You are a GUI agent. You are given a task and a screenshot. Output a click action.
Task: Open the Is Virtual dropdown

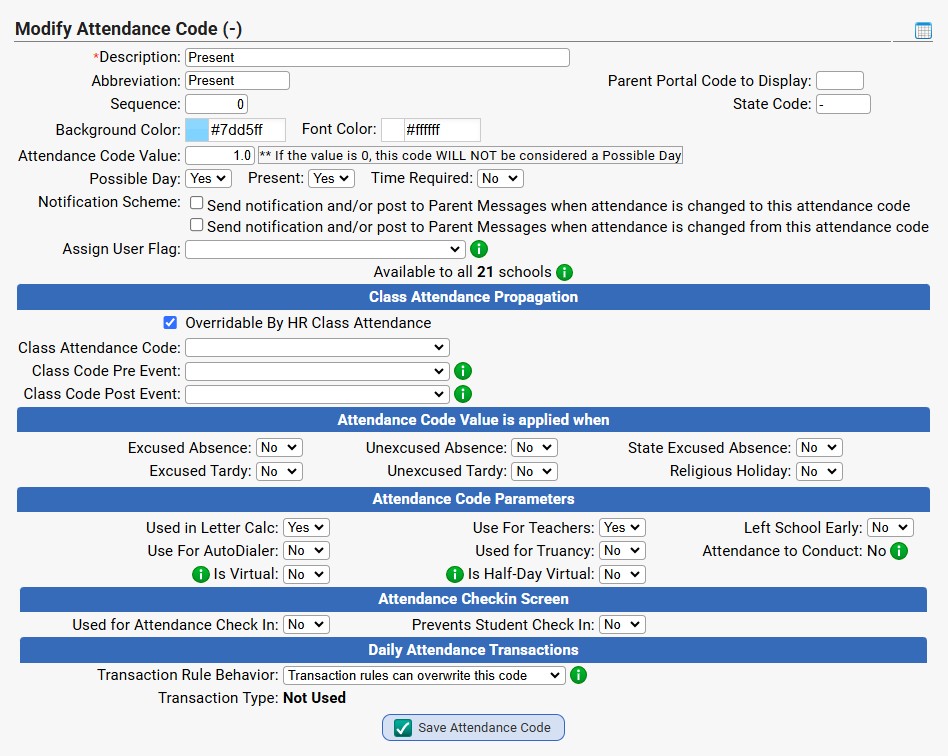pyautogui.click(x=307, y=574)
